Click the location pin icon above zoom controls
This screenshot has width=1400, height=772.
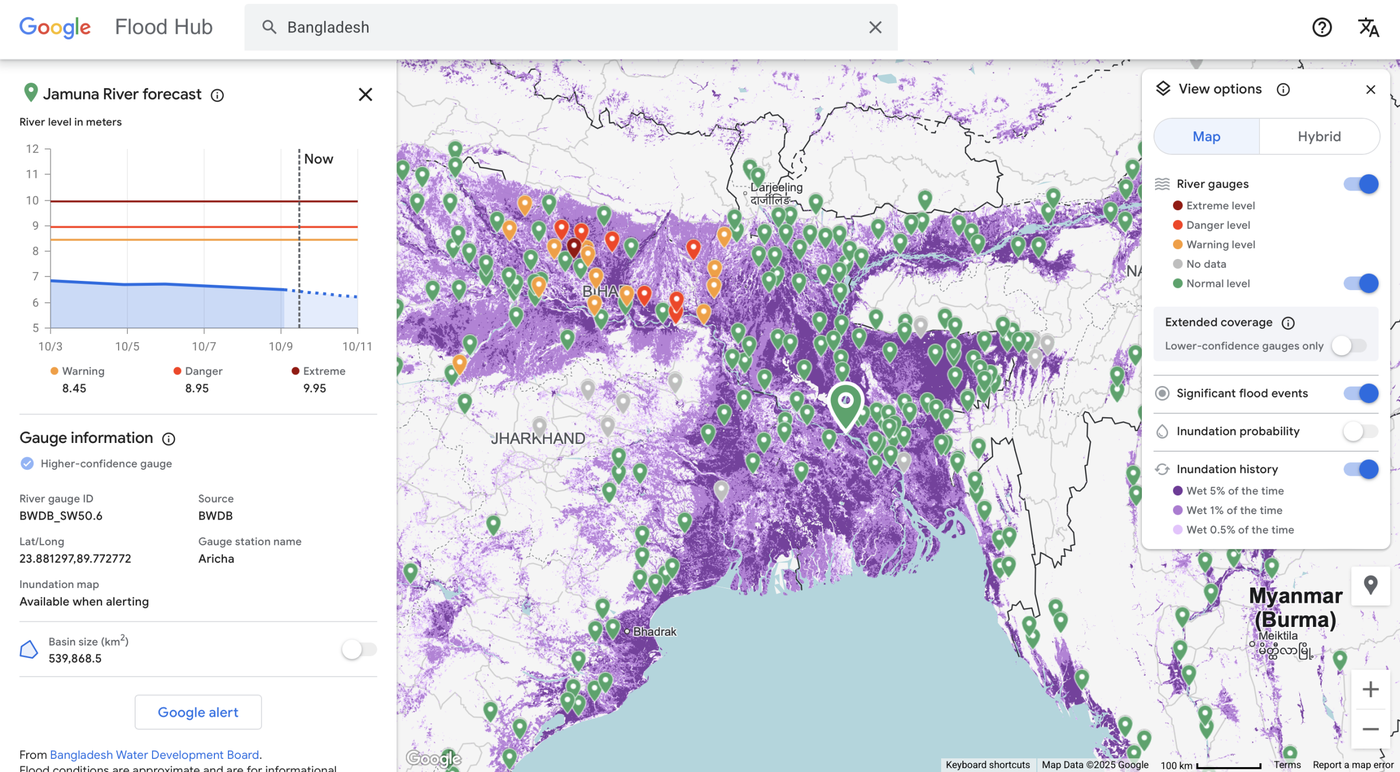[1370, 585]
